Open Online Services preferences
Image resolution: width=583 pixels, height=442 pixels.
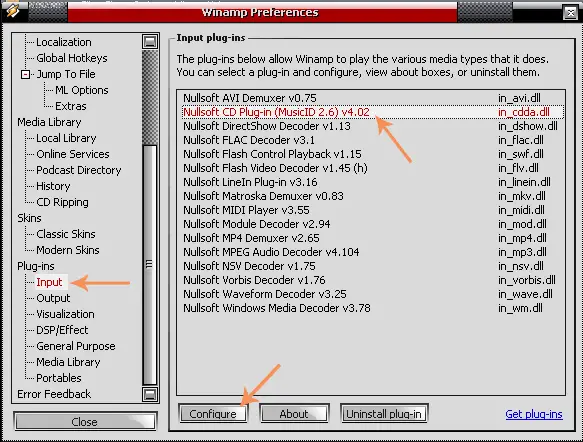click(x=73, y=154)
